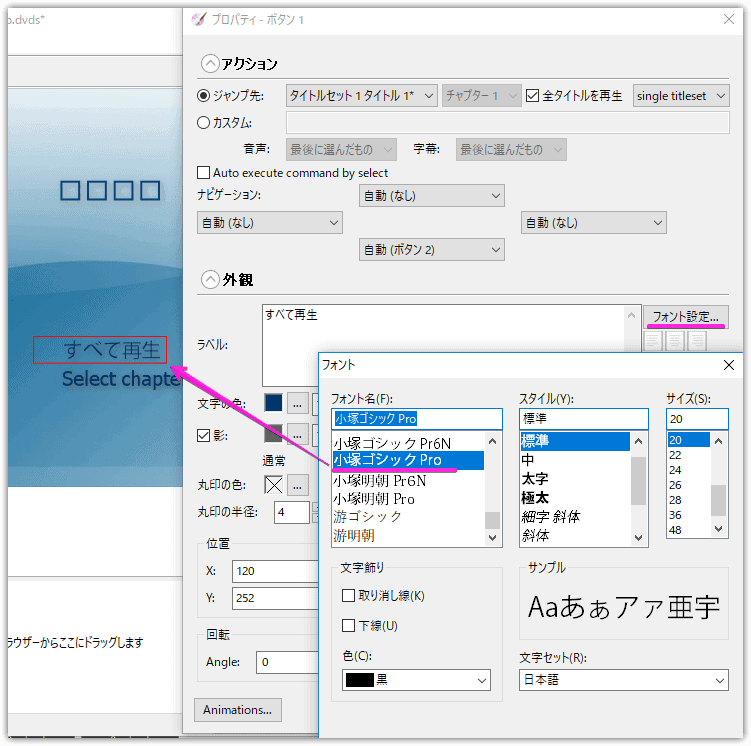
Task: Close the フォント dialog with X
Action: pyautogui.click(x=731, y=365)
